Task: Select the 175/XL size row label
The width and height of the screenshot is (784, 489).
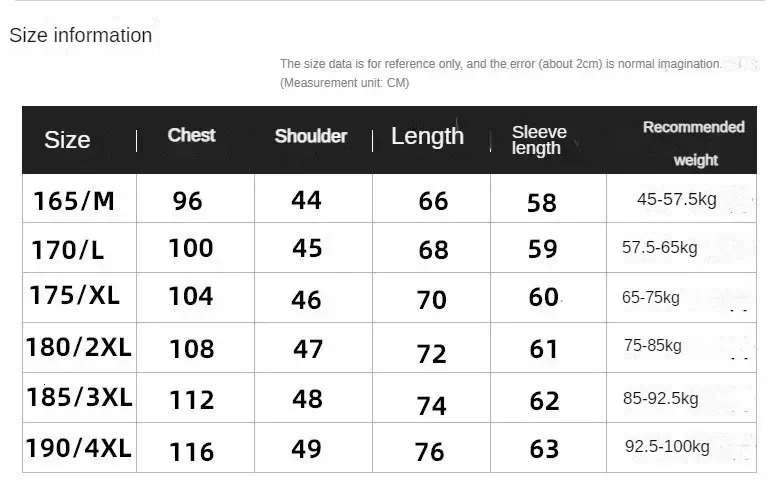Action: (x=74, y=298)
